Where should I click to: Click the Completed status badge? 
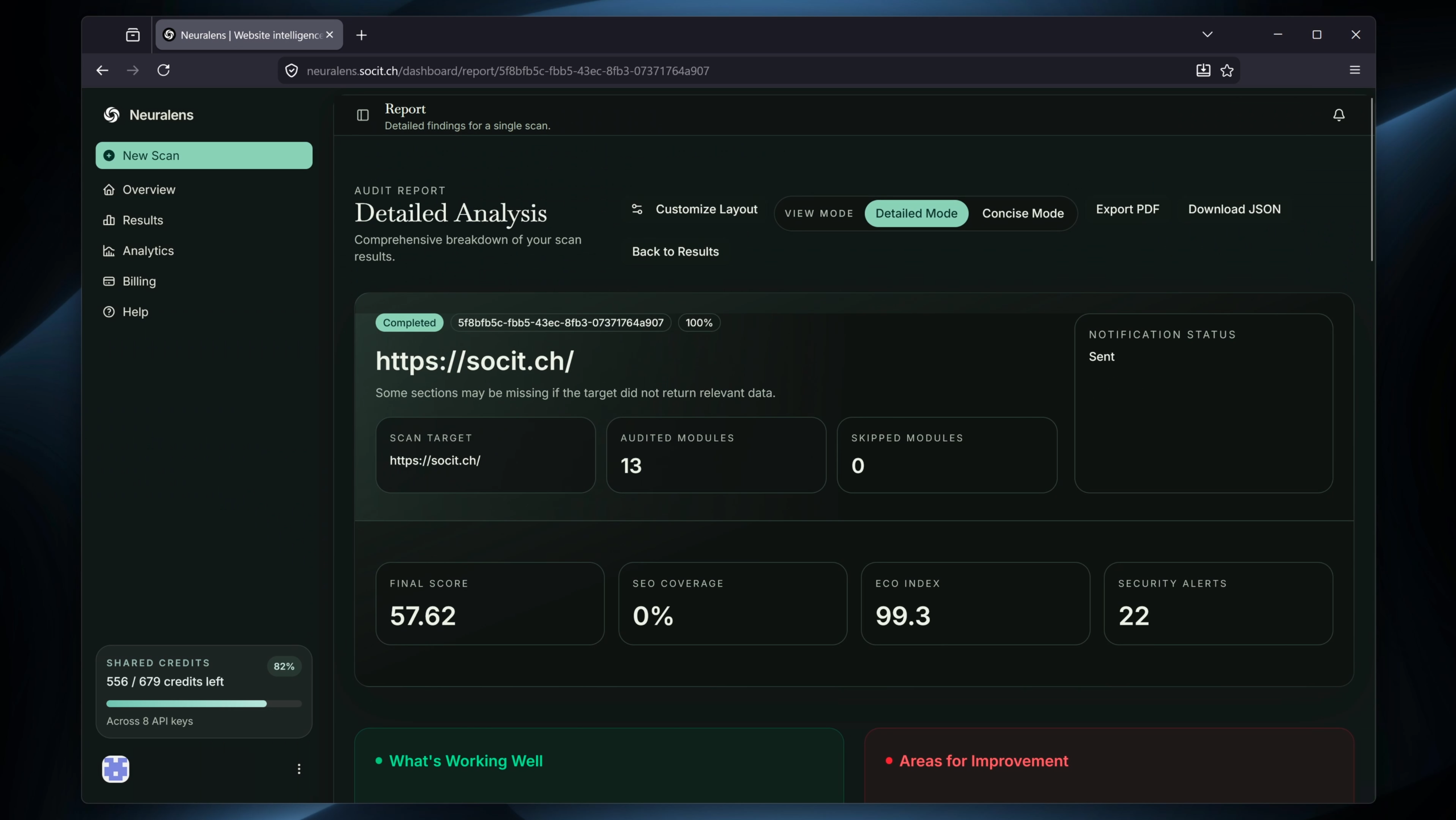coord(409,323)
